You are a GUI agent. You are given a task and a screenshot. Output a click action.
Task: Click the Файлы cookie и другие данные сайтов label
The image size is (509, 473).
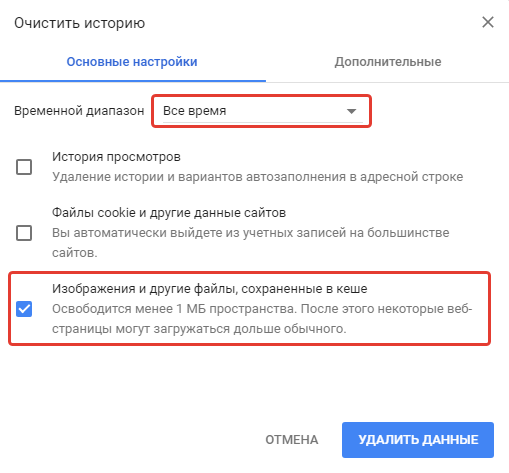pos(169,212)
